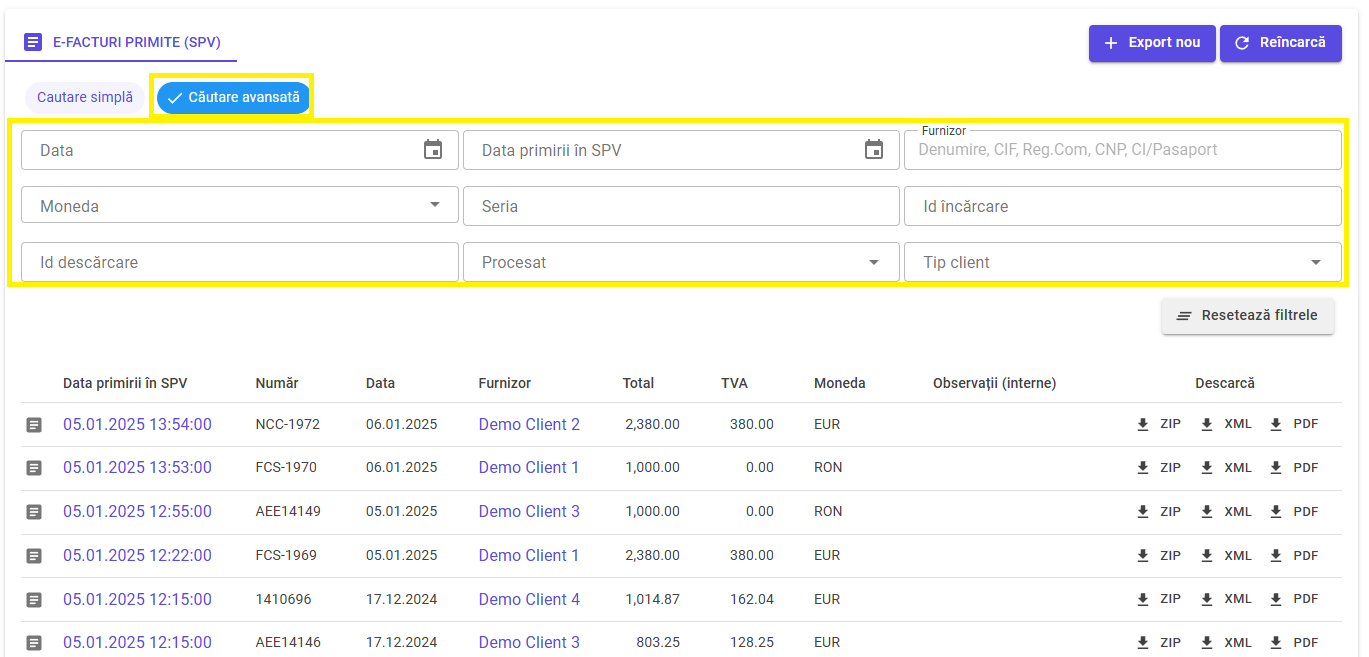Select the TVA value 162.04

pyautogui.click(x=752, y=600)
